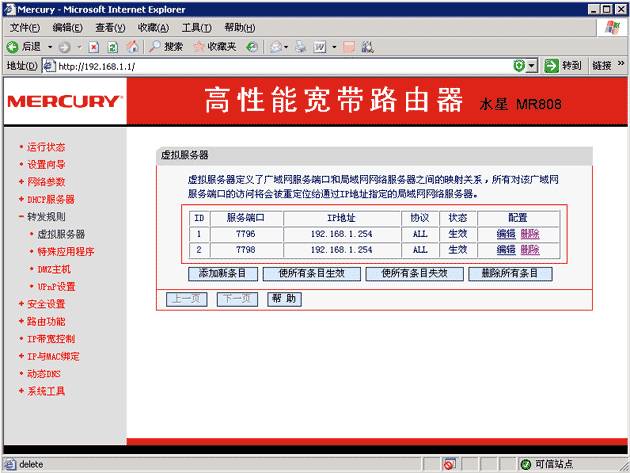
Task: Expand the 安全设置 sidebar item
Action: coord(46,304)
